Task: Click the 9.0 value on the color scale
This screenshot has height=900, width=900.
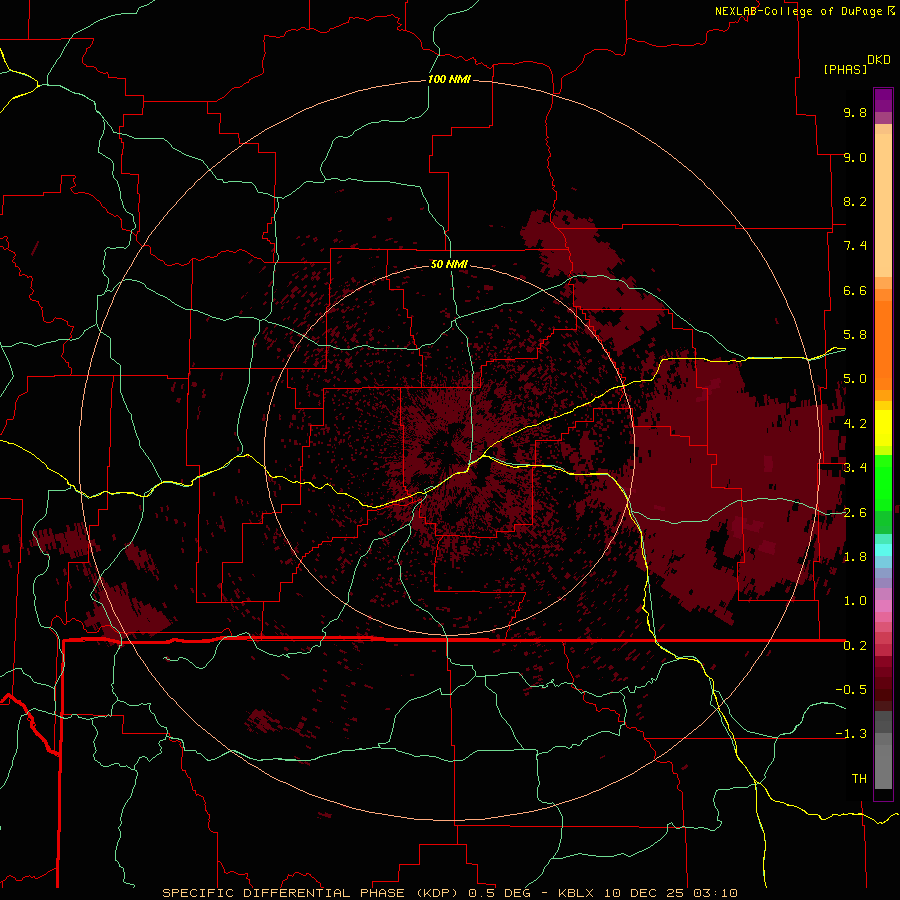Action: pyautogui.click(x=855, y=157)
